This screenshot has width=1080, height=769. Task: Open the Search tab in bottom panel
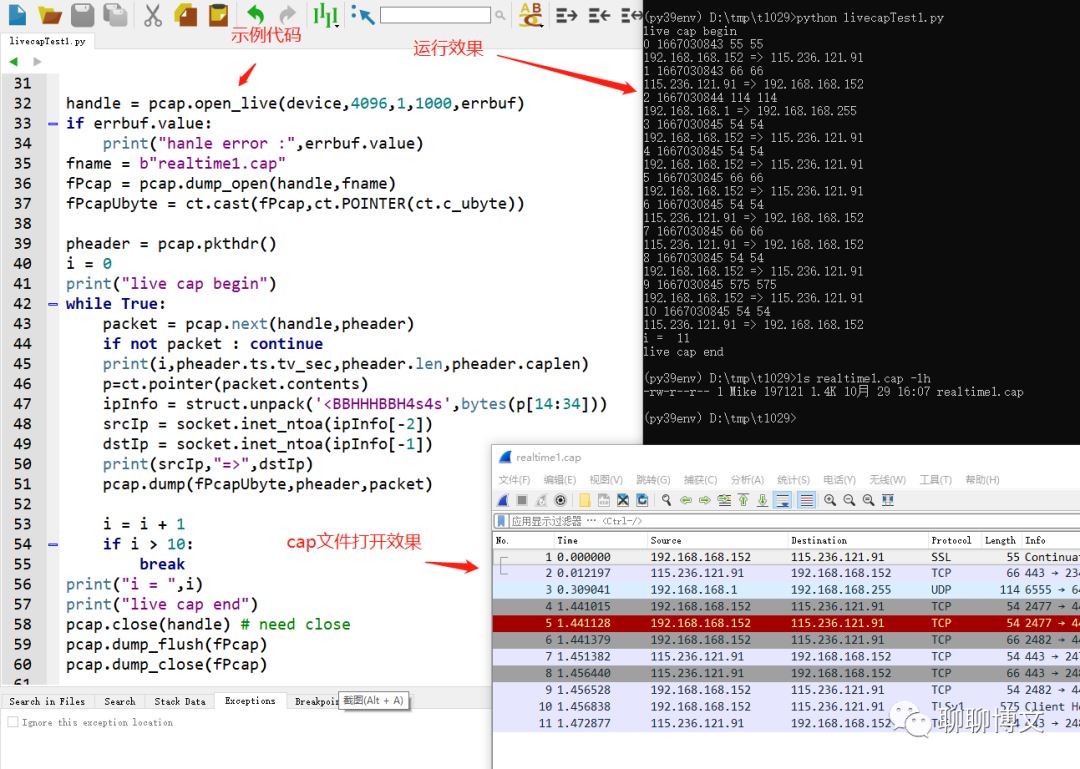pyautogui.click(x=120, y=701)
